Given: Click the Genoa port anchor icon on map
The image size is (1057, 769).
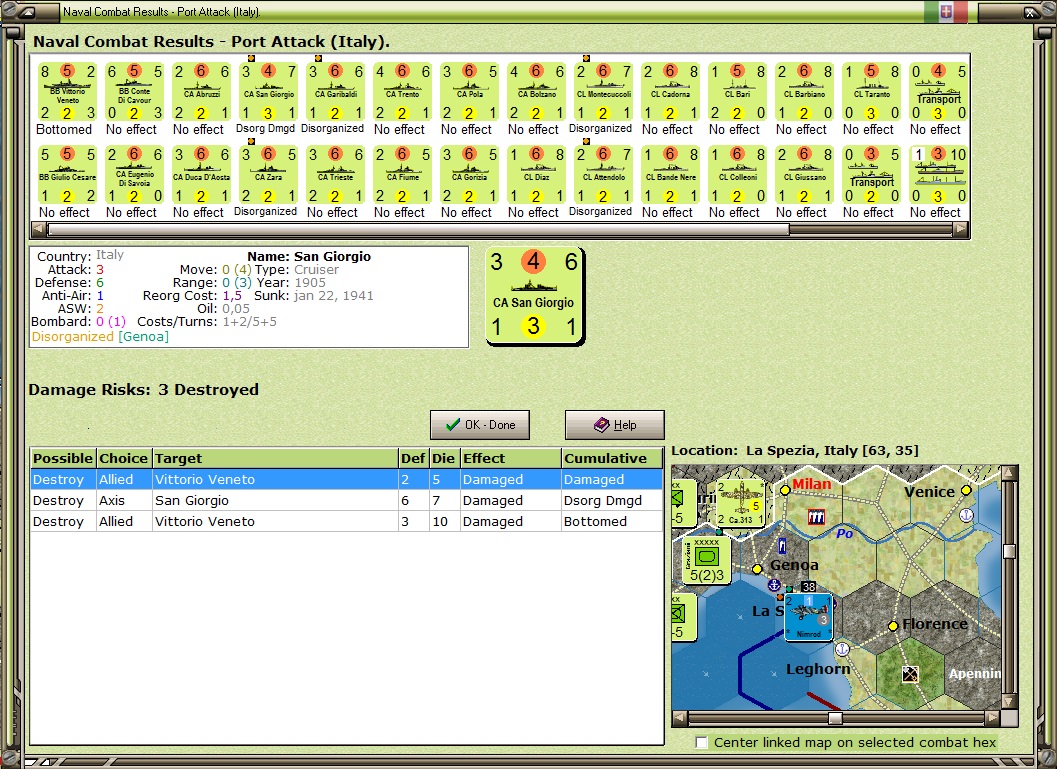Looking at the screenshot, I should [x=775, y=585].
